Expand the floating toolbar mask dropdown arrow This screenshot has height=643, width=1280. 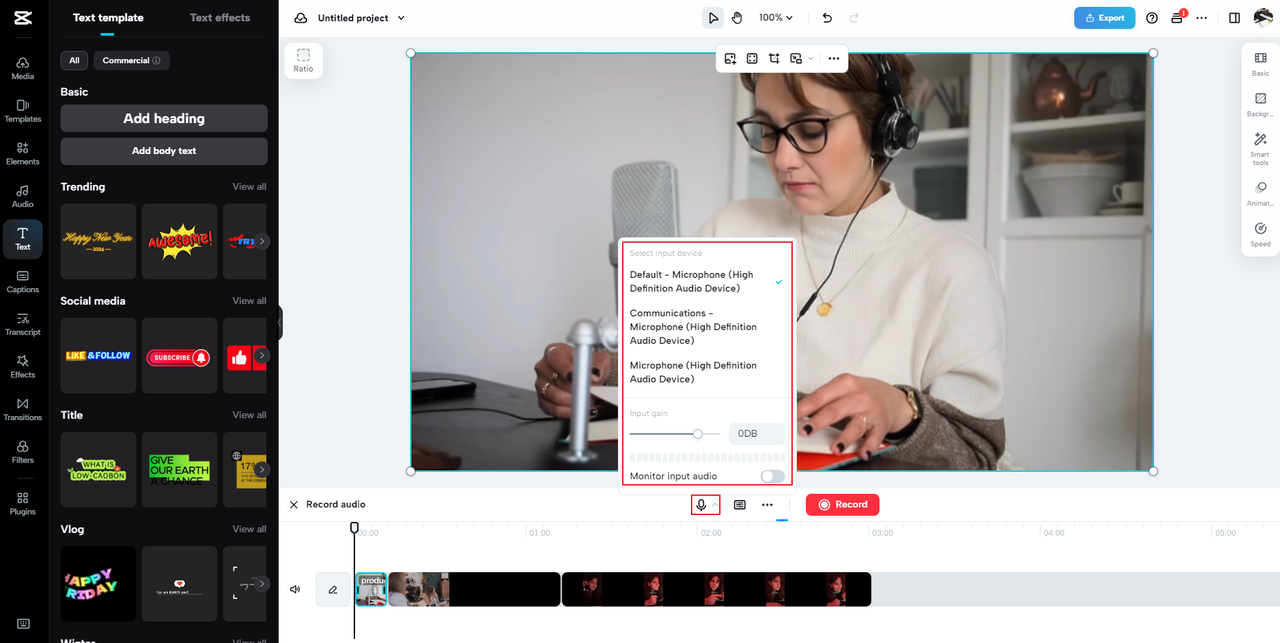tap(810, 59)
